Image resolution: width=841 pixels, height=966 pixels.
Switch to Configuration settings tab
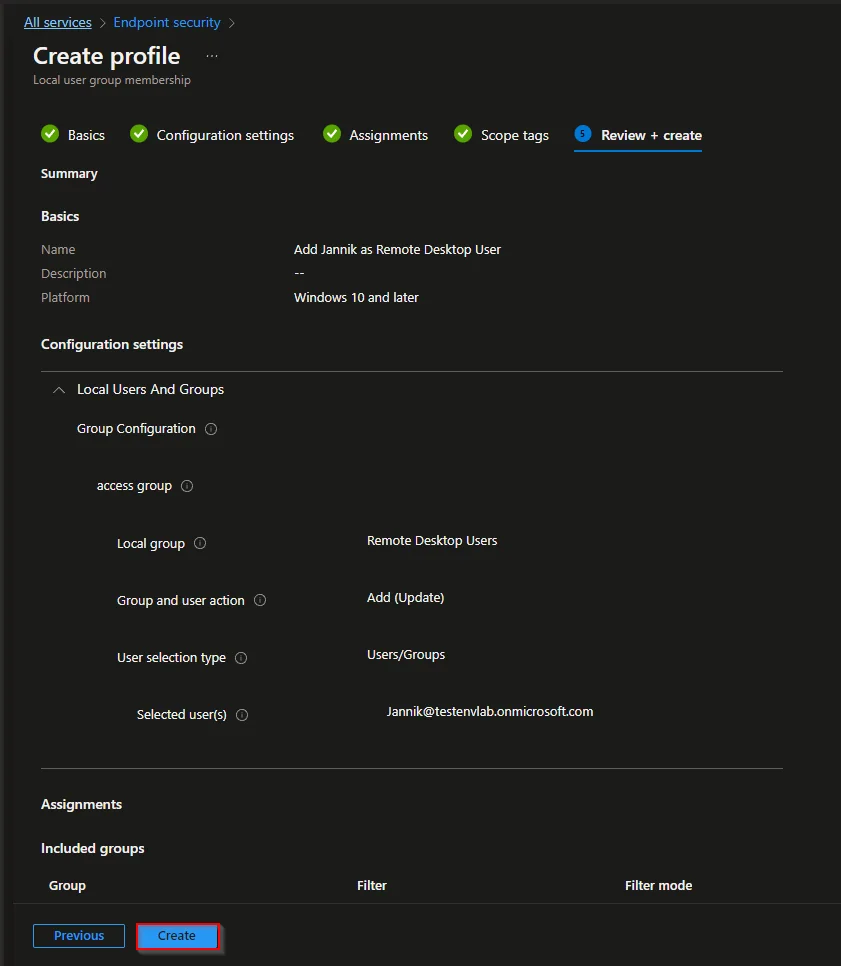(x=225, y=136)
